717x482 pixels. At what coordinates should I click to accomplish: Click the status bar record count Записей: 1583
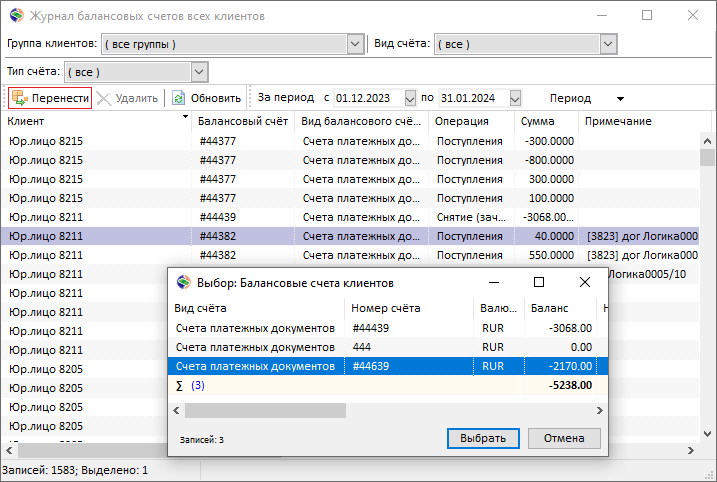[x=39, y=470]
